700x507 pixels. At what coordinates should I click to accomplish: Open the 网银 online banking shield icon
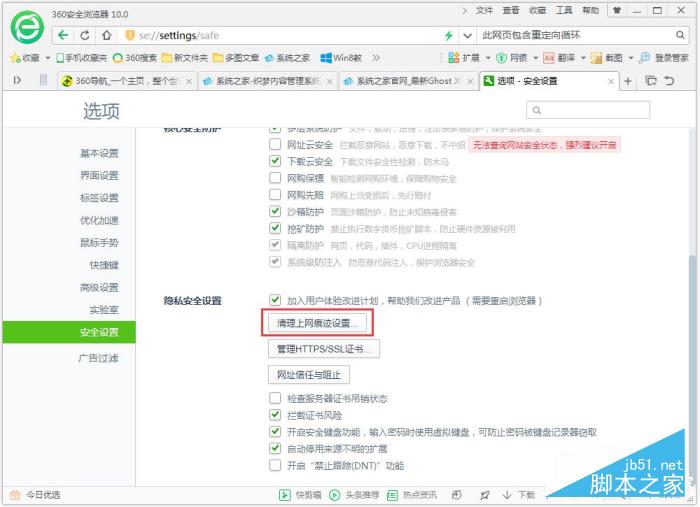click(x=501, y=58)
